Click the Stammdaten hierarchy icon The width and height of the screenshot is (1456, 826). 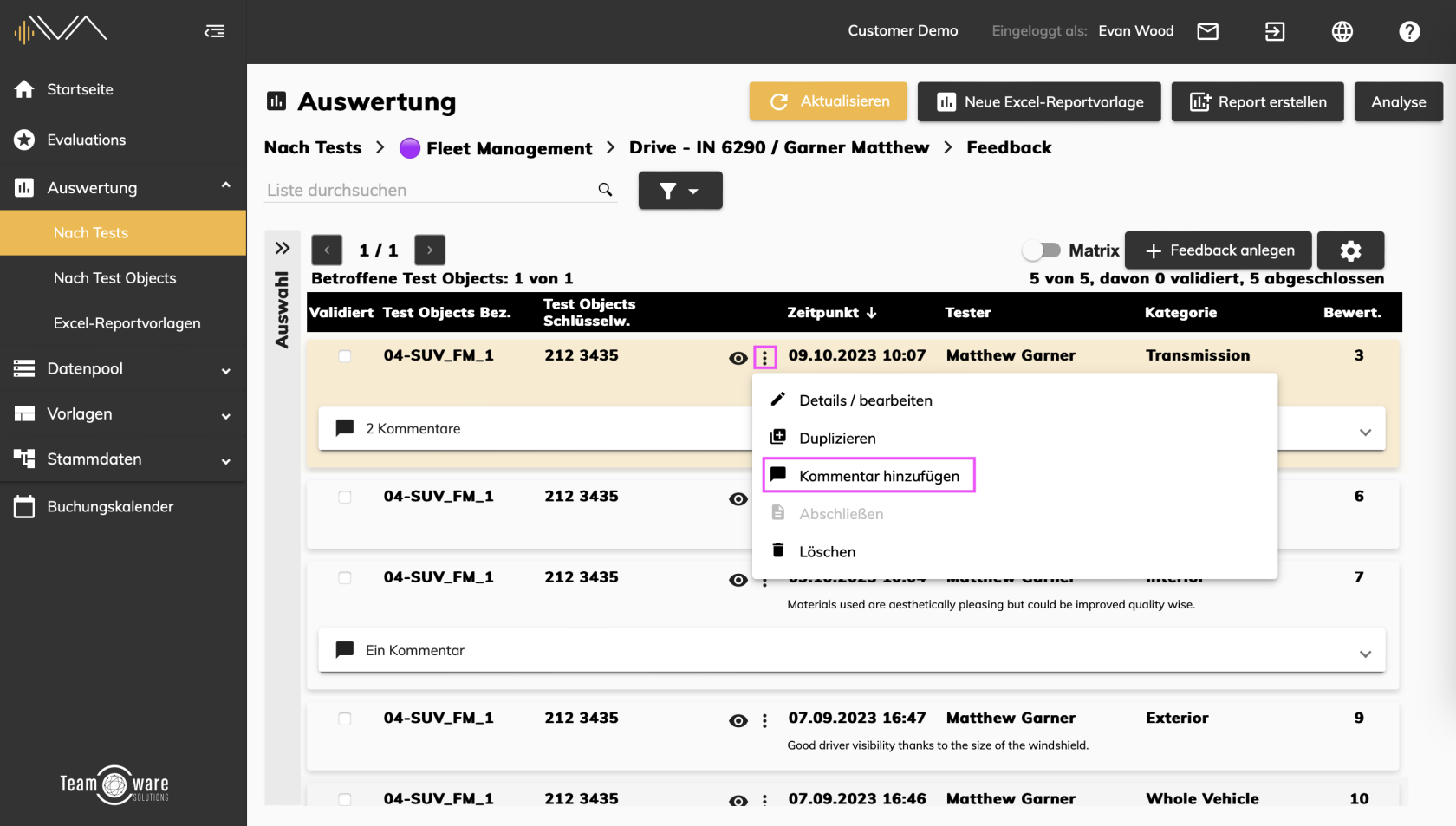tap(24, 459)
